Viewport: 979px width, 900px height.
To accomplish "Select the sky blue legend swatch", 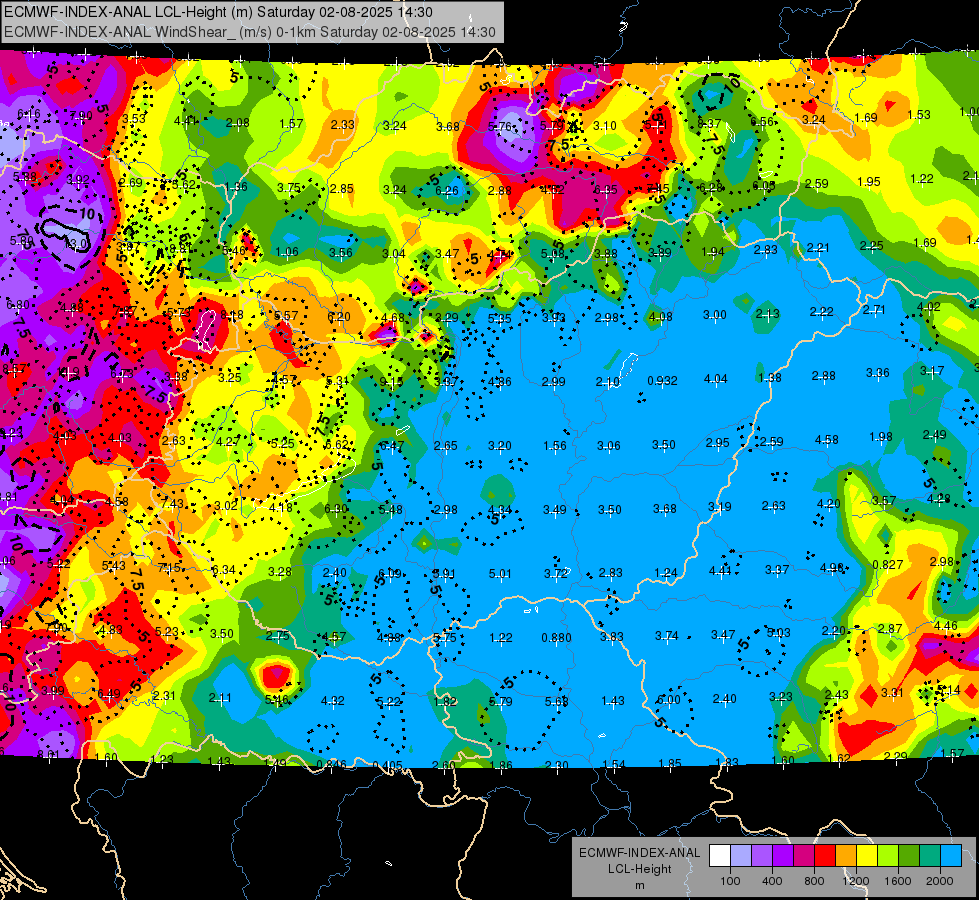I will click(951, 856).
